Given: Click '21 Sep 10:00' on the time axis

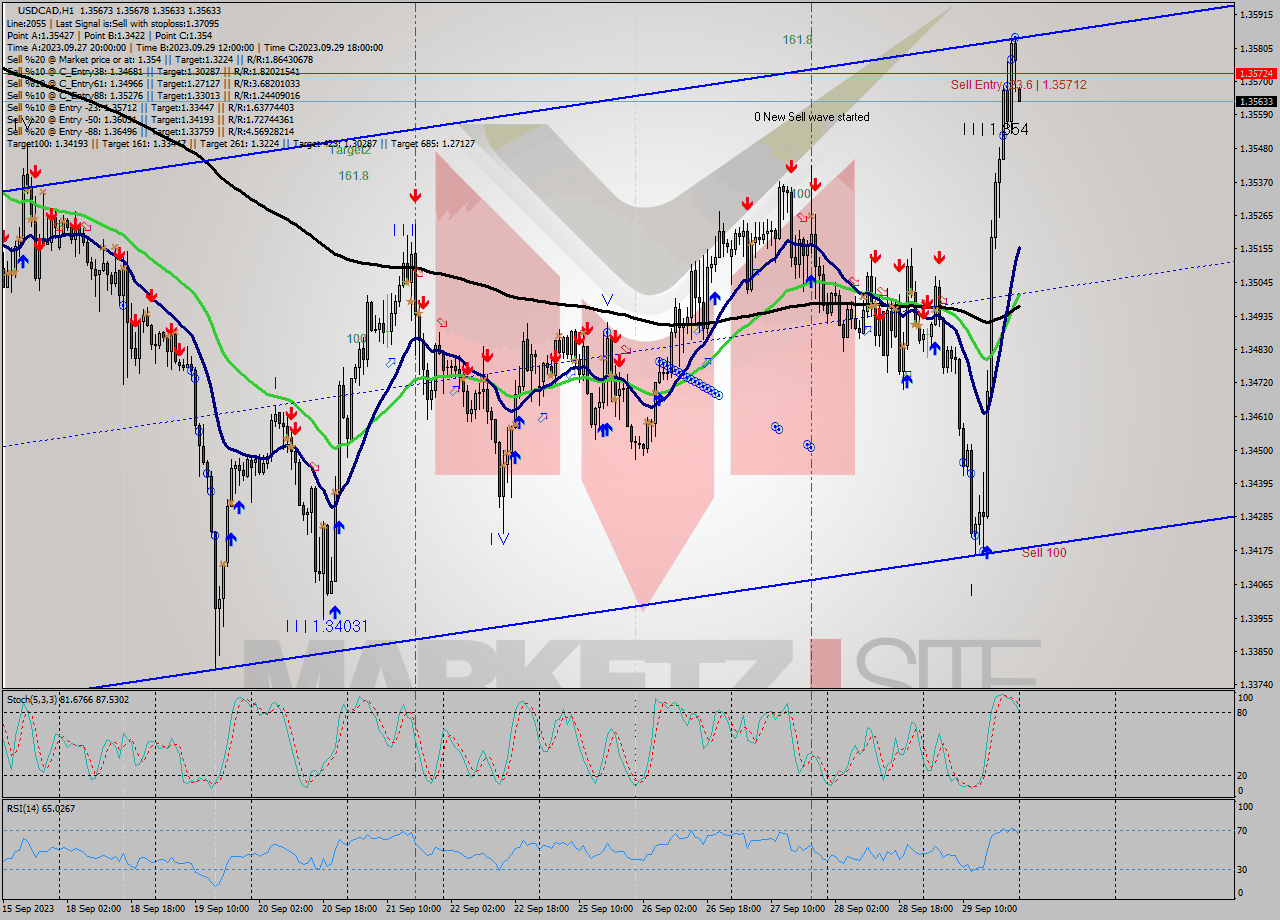Looking at the screenshot, I should 415,909.
